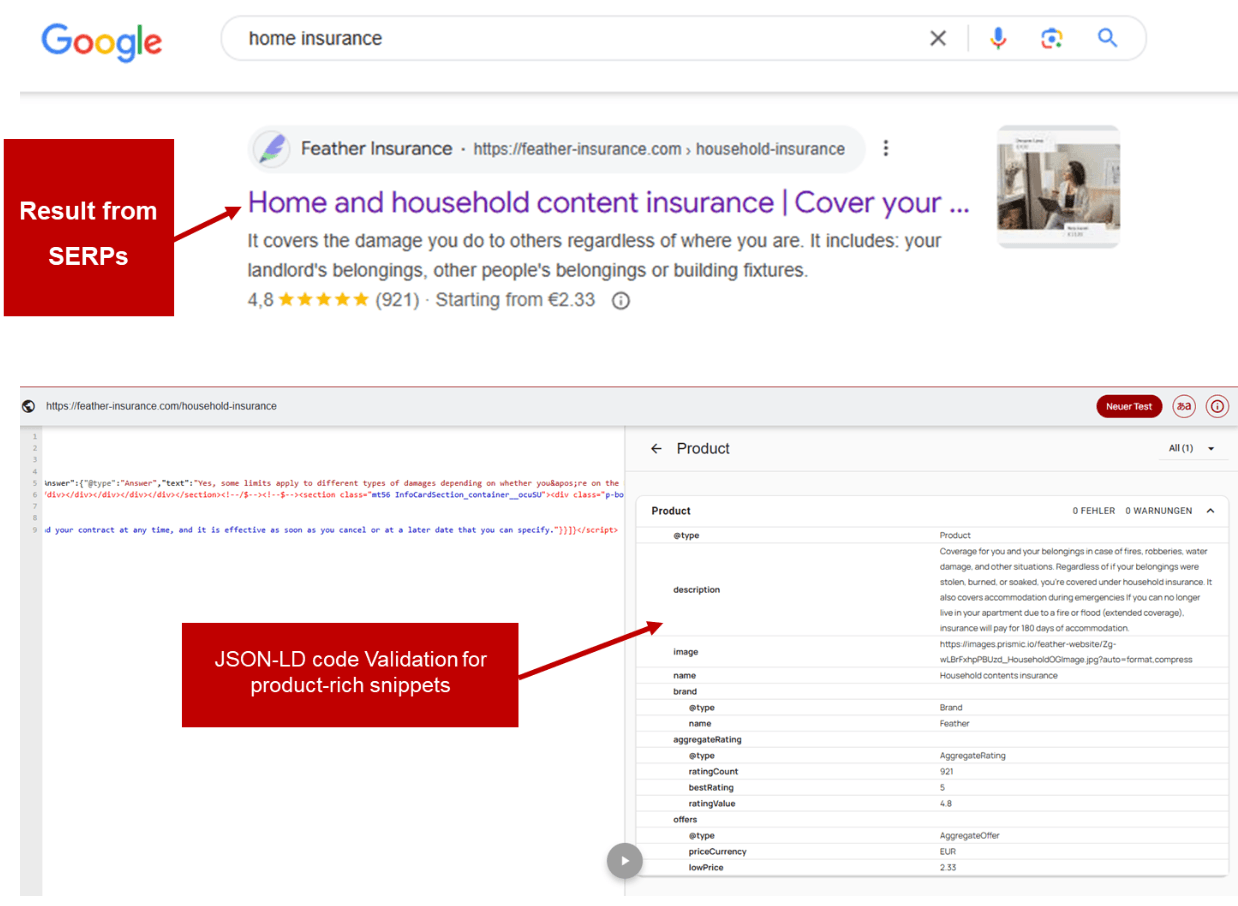Go back using arrow beside Product

[x=656, y=449]
